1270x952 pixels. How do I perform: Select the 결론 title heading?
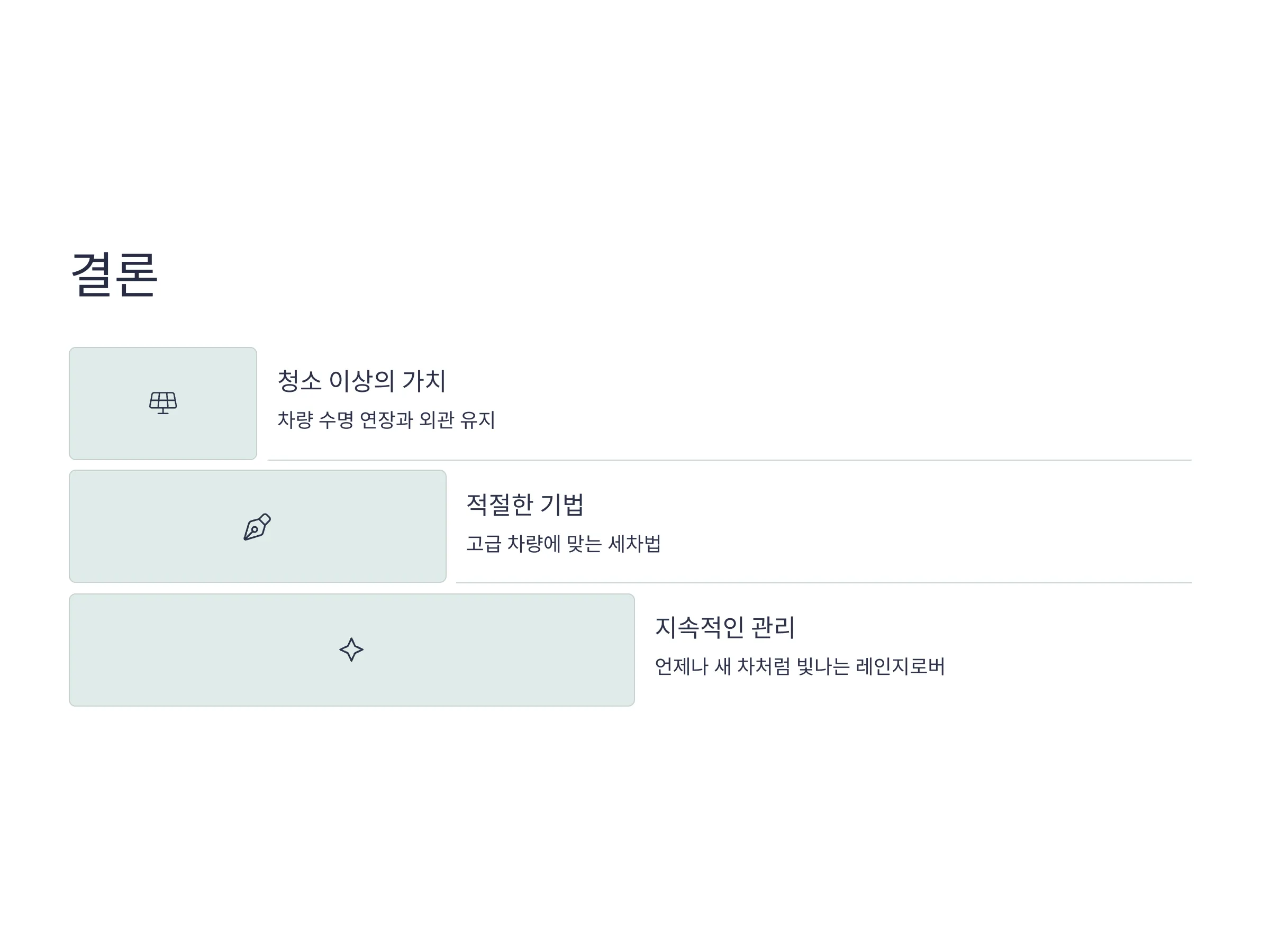click(114, 274)
